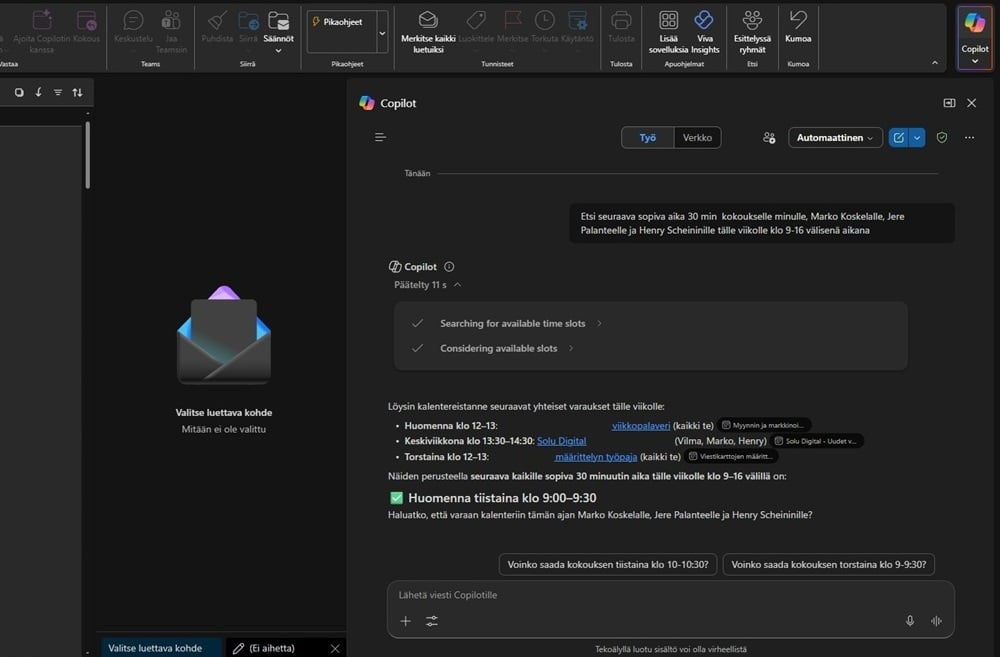Click the microphone icon in message box

click(910, 621)
